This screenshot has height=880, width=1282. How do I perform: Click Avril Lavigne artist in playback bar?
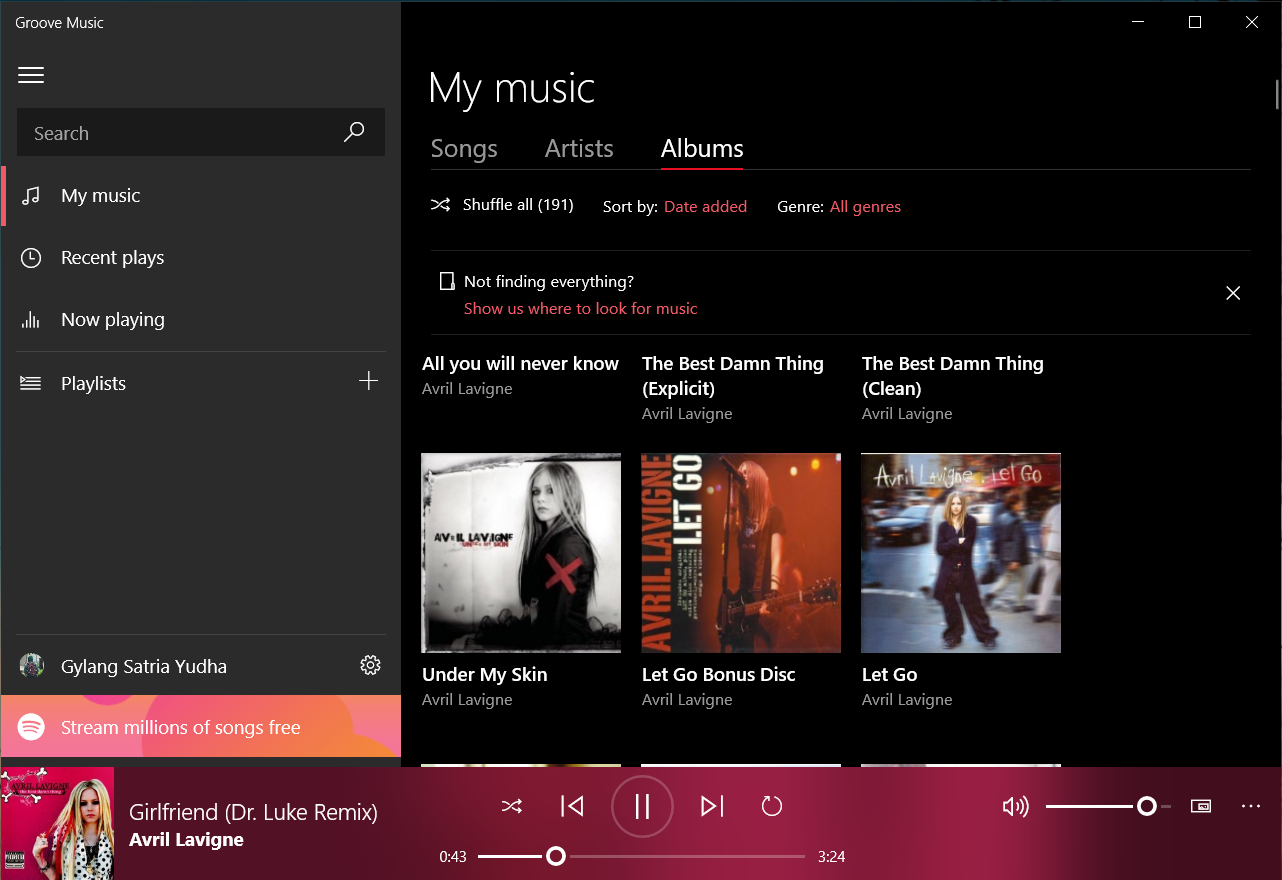187,840
